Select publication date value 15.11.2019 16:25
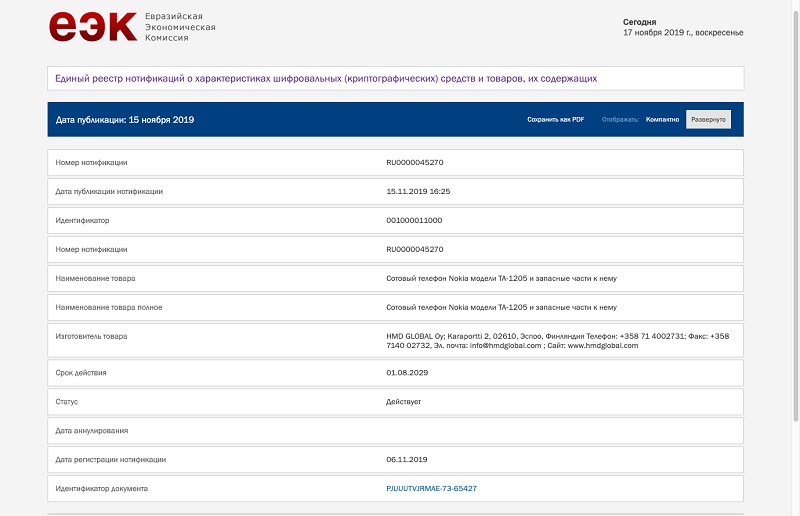This screenshot has width=800, height=516. [418, 191]
